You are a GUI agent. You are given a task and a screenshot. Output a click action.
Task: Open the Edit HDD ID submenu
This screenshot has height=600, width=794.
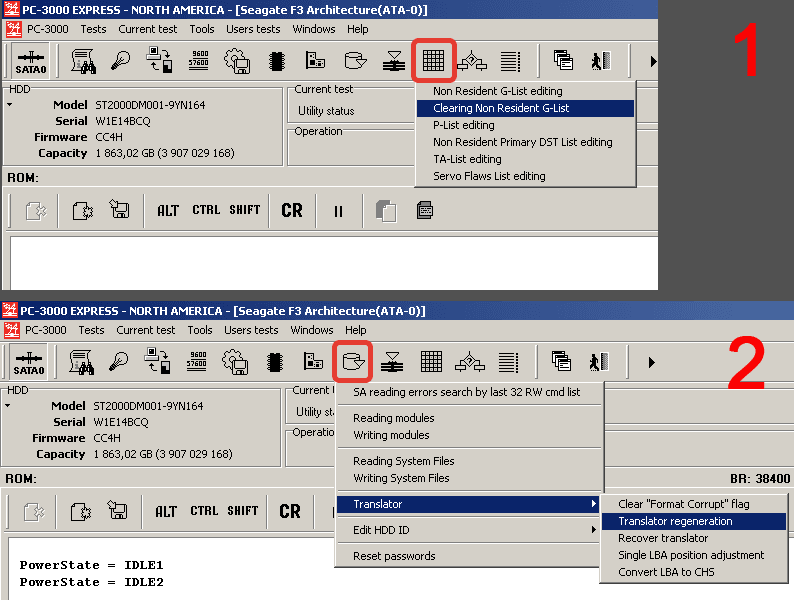[x=468, y=530]
